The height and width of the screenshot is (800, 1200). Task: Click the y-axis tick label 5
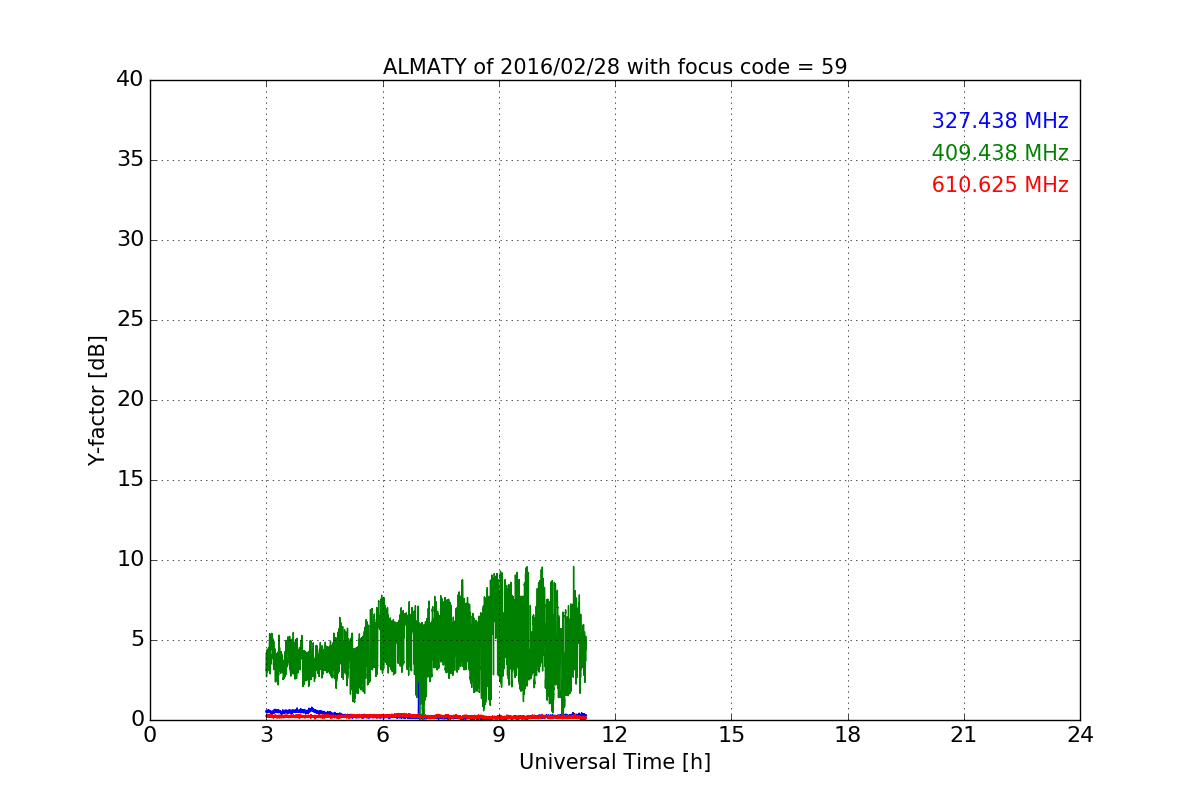[137, 640]
